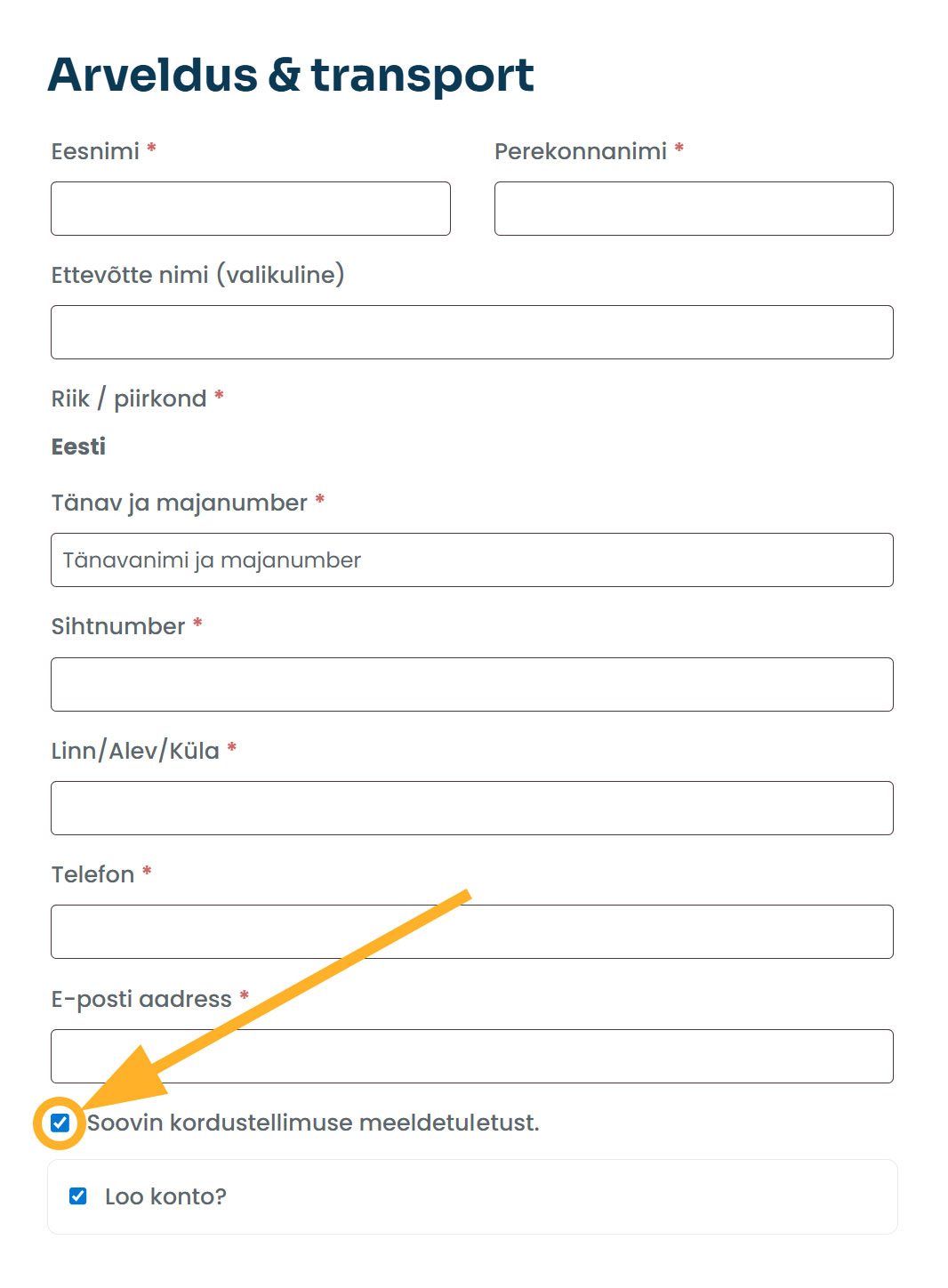Click the Ettevõtte nimi input field

tap(471, 333)
